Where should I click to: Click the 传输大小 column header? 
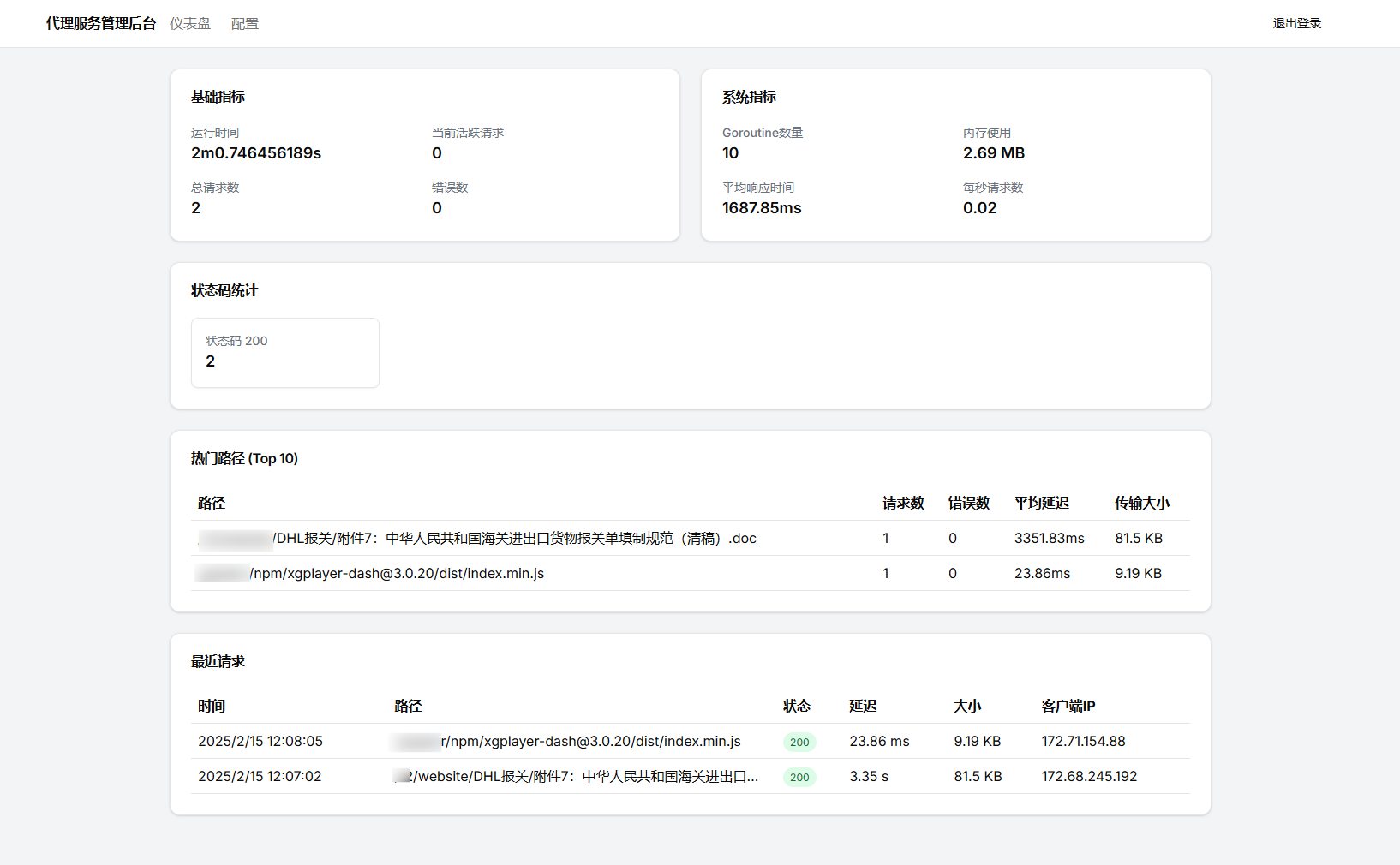tap(1141, 504)
